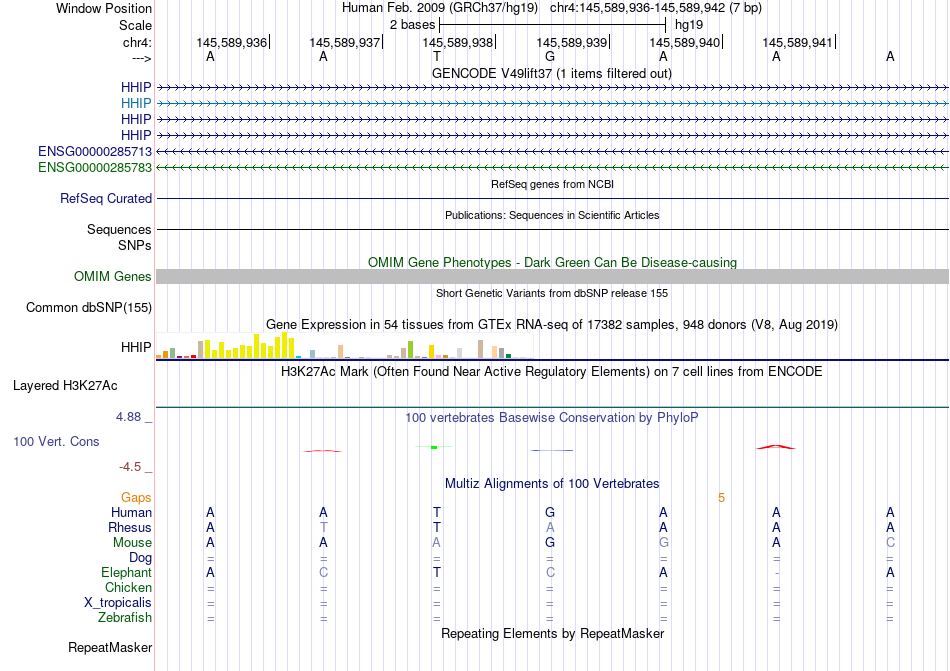Click the 'RefSeq genes from NCBI' track title
Image resolution: width=950 pixels, height=671 pixels.
[x=552, y=184]
